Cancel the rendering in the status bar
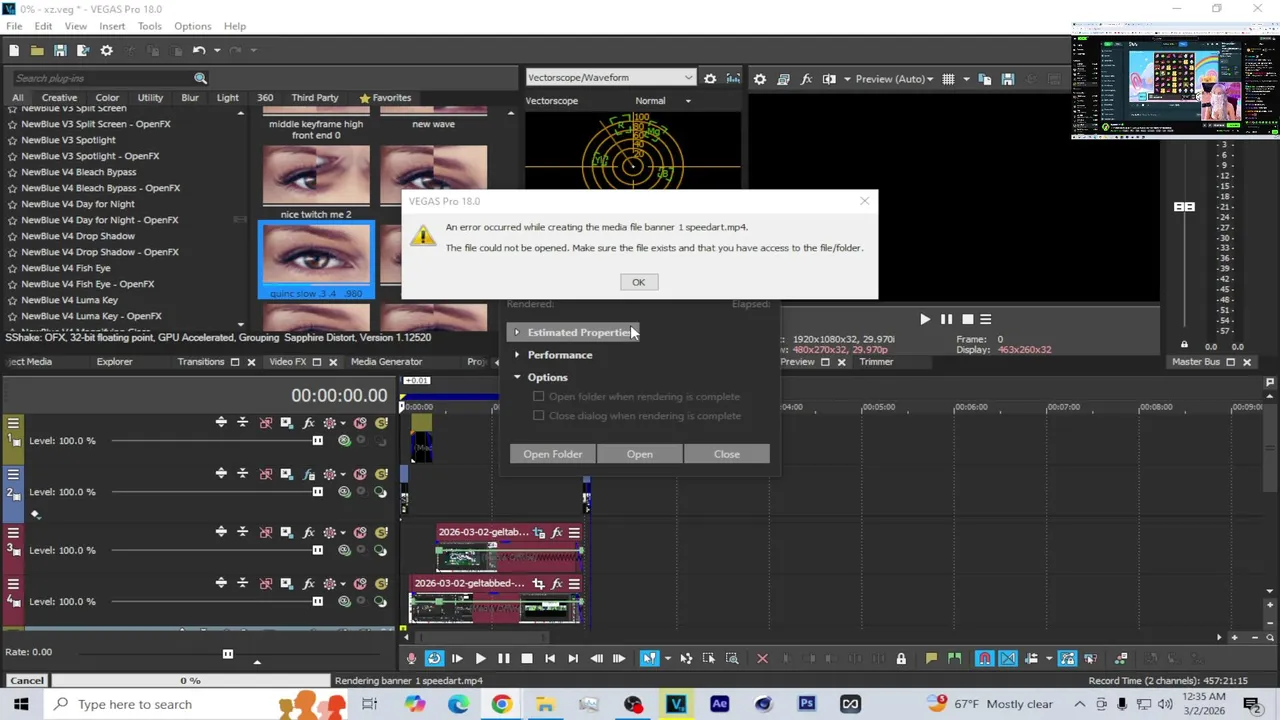 [27, 681]
